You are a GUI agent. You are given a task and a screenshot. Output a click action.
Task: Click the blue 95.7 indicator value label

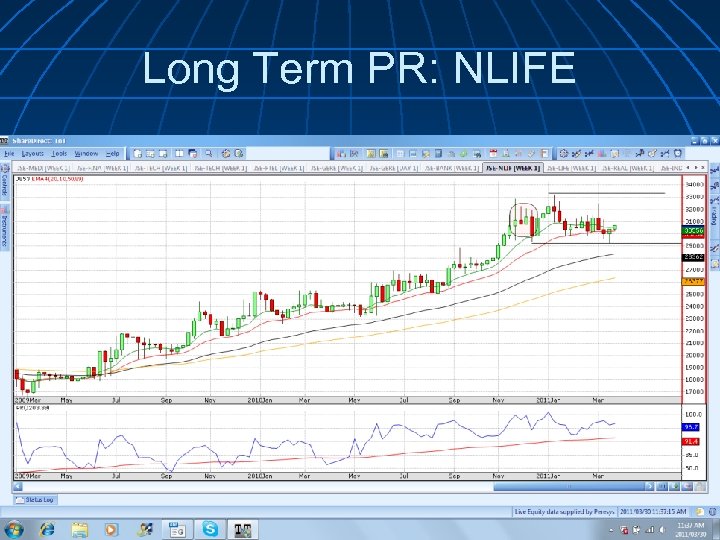tap(691, 427)
